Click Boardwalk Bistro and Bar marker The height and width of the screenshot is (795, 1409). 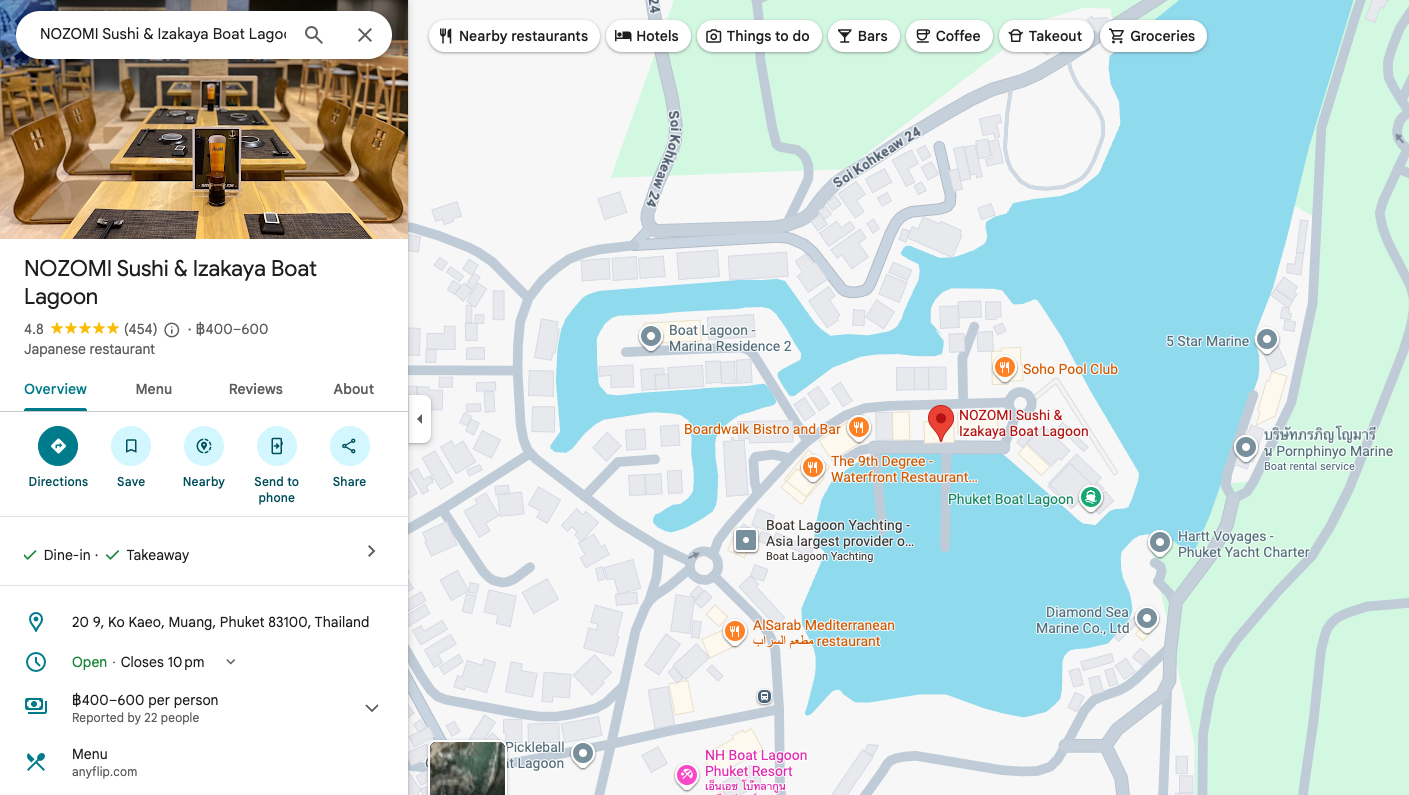click(x=858, y=429)
